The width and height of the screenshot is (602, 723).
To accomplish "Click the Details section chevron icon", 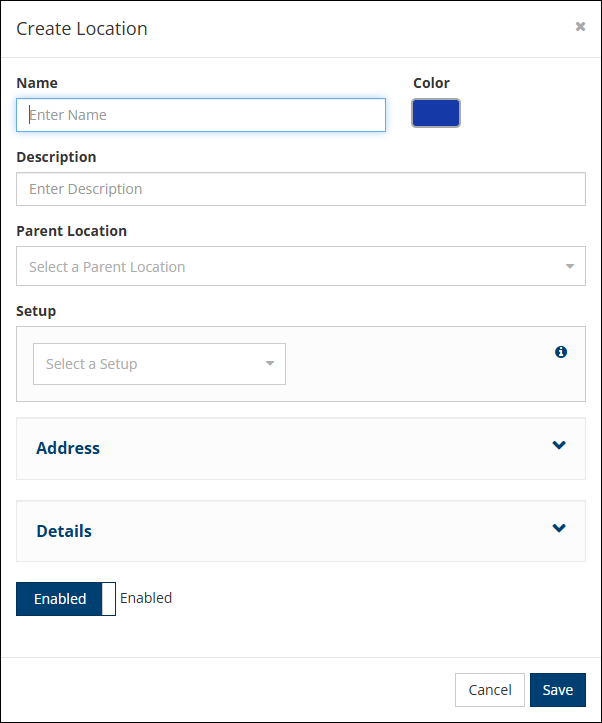I will (559, 529).
